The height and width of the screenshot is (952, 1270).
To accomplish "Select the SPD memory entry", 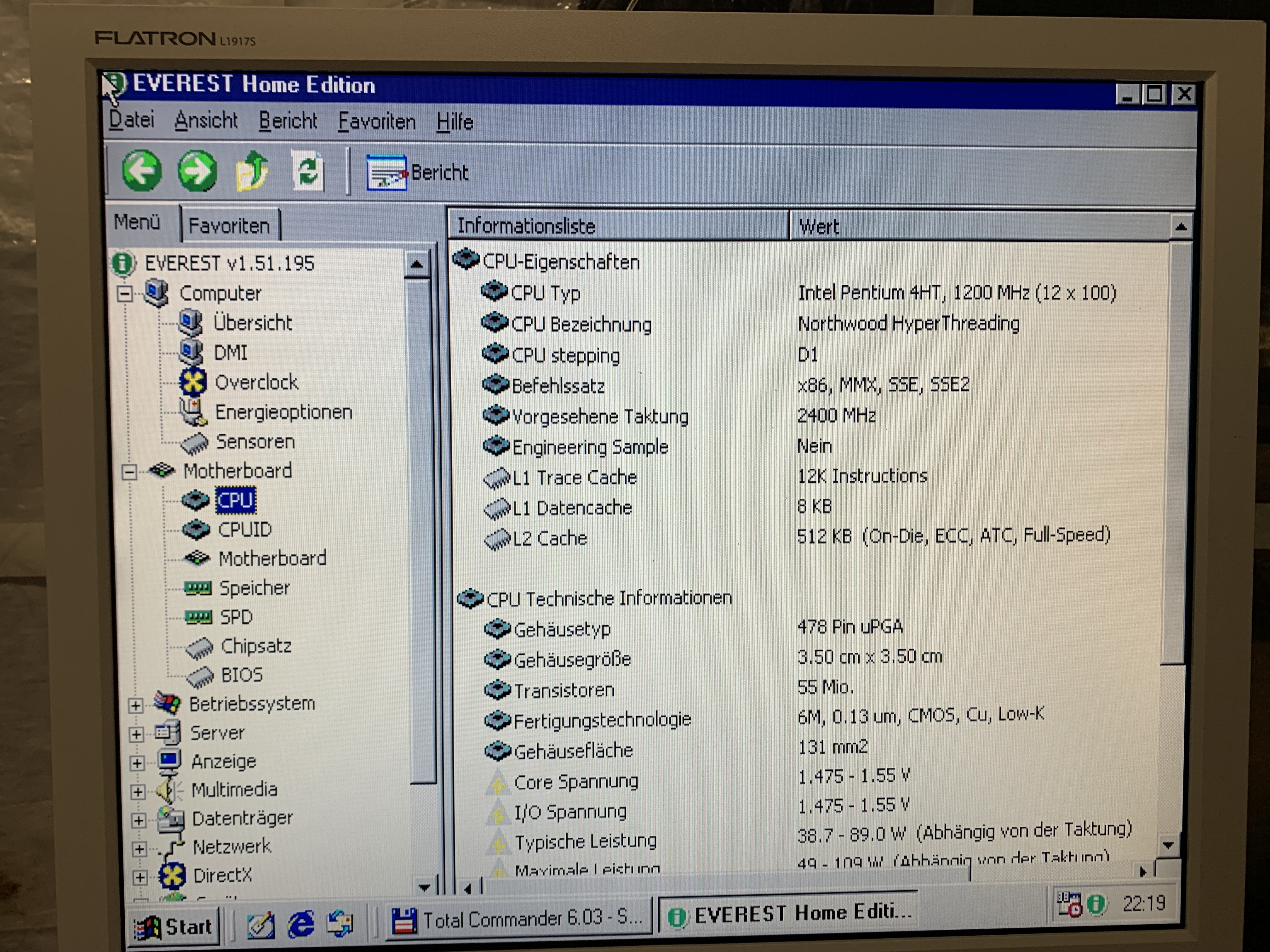I will point(236,617).
